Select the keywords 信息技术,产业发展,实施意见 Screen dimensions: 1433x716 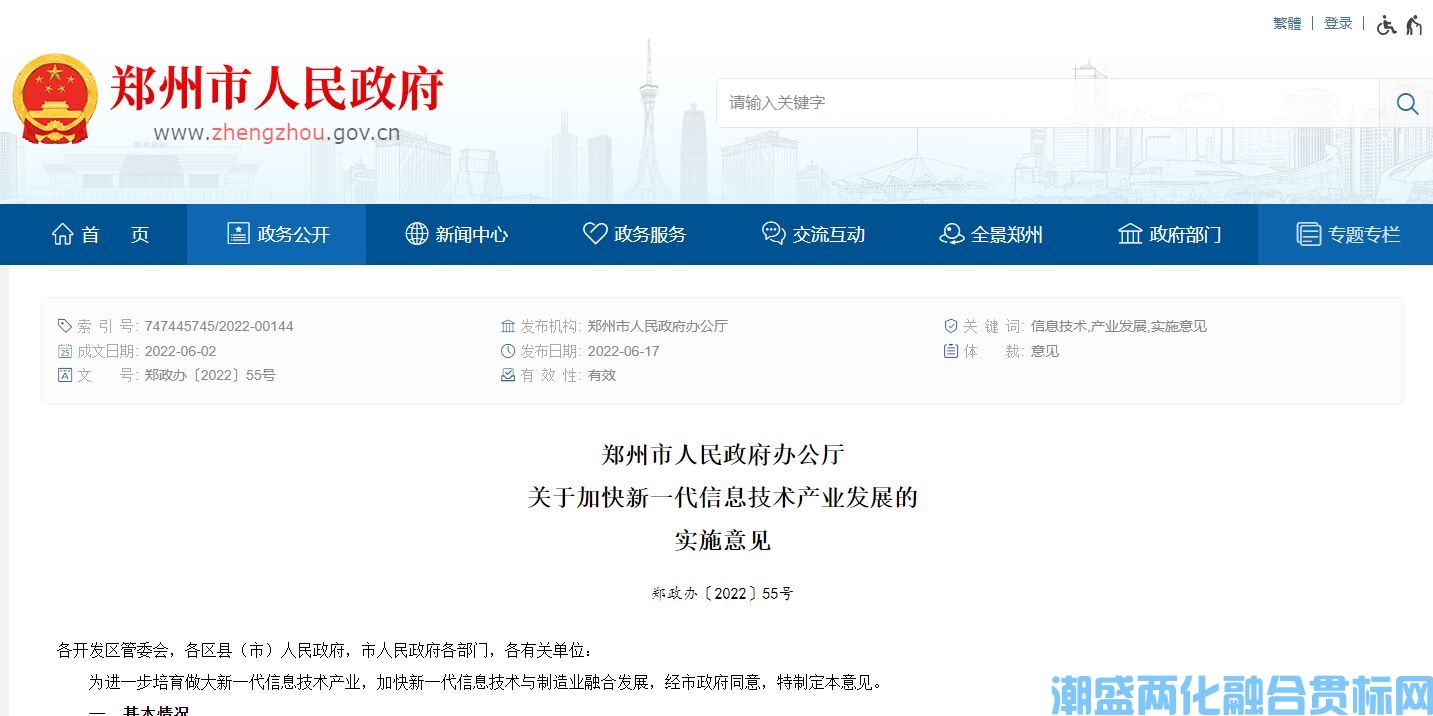(1118, 326)
